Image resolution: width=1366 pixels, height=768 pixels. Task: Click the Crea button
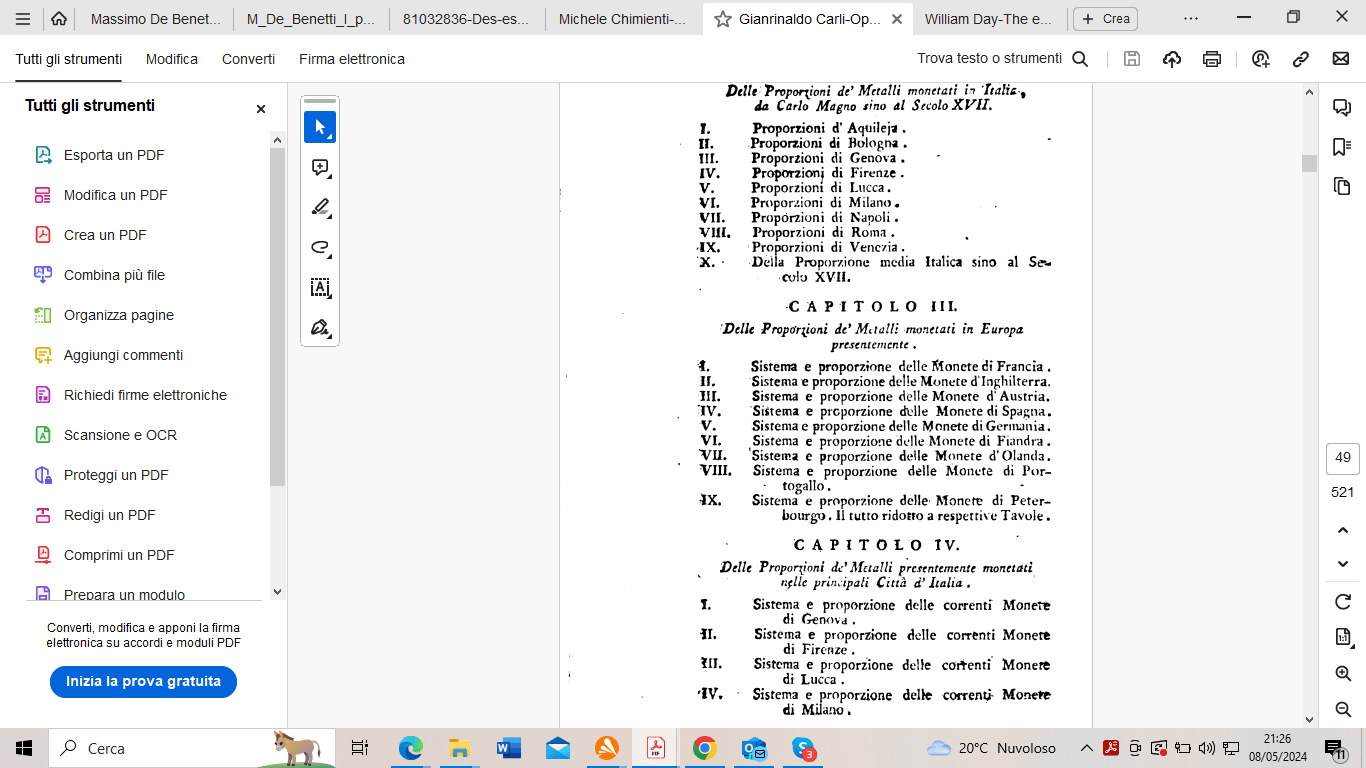pos(1105,19)
